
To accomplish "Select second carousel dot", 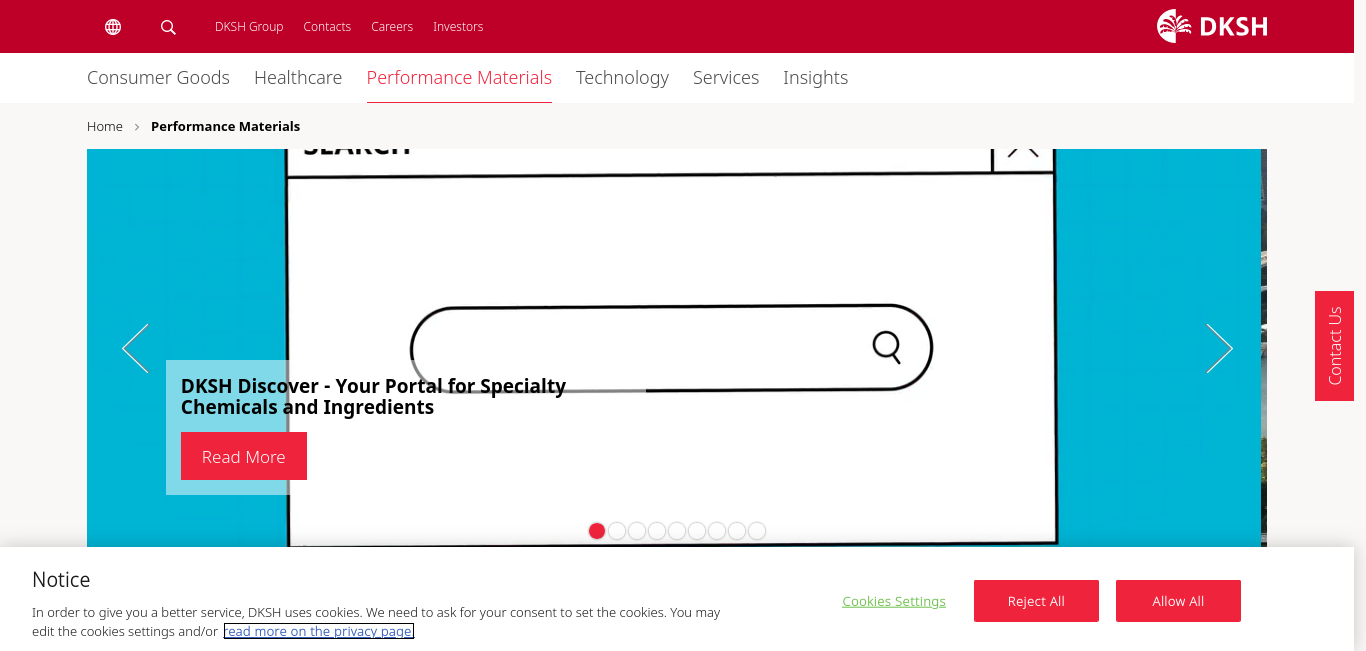I will [617, 531].
